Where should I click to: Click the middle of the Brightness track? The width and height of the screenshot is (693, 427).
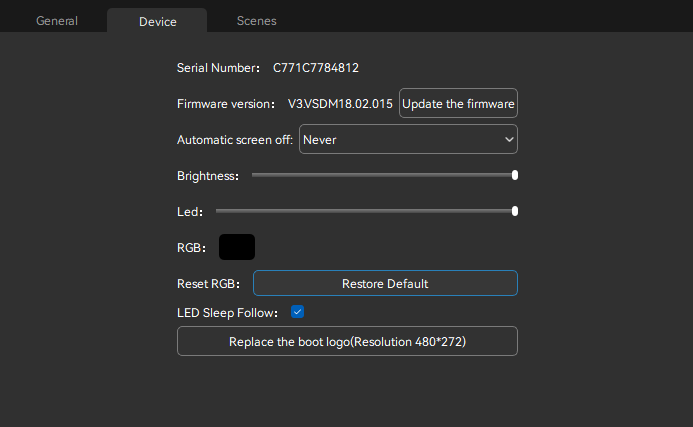point(383,175)
